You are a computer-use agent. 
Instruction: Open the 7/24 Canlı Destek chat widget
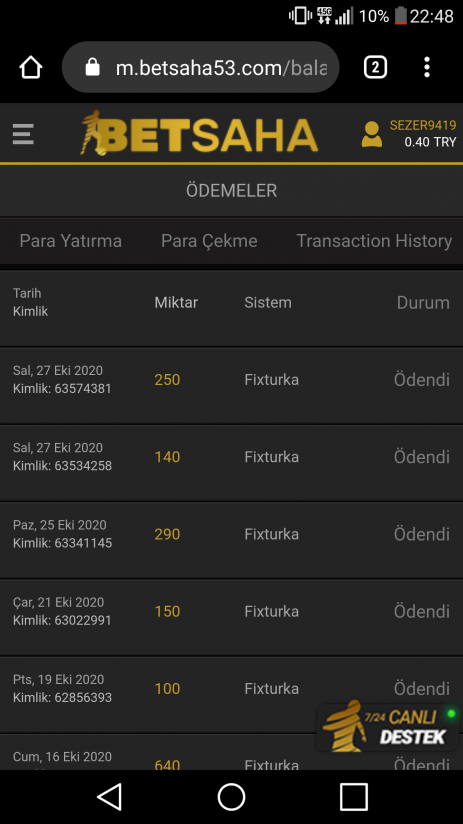[x=388, y=726]
